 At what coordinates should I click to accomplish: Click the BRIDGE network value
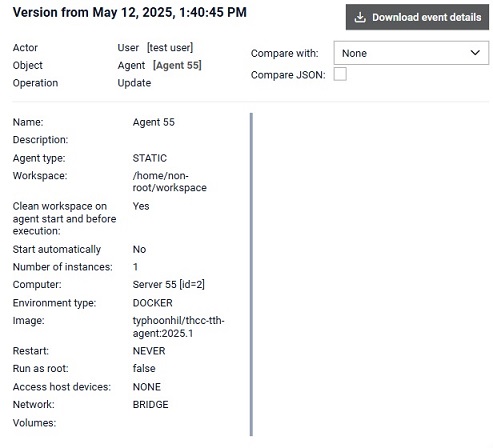click(x=151, y=405)
